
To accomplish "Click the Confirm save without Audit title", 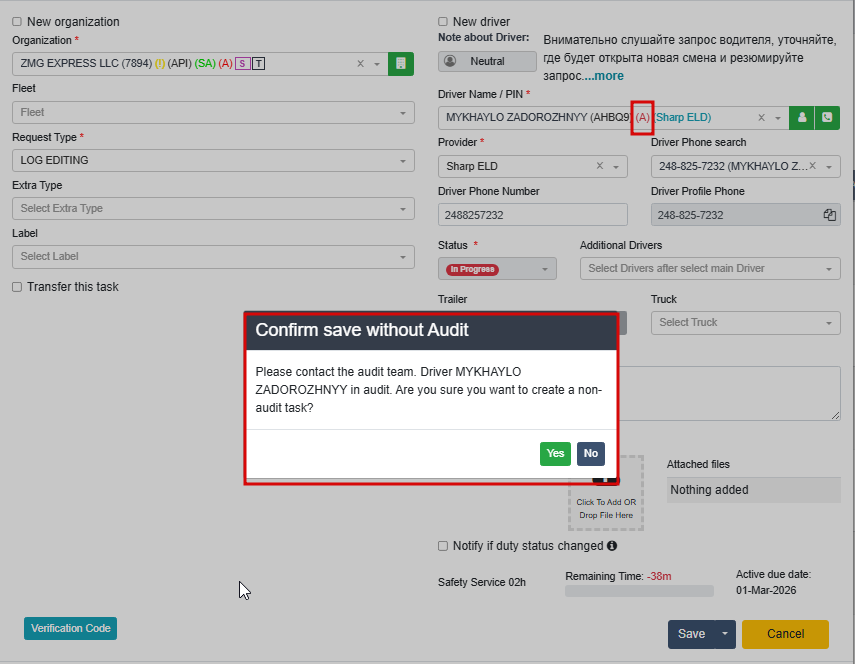I will (362, 330).
